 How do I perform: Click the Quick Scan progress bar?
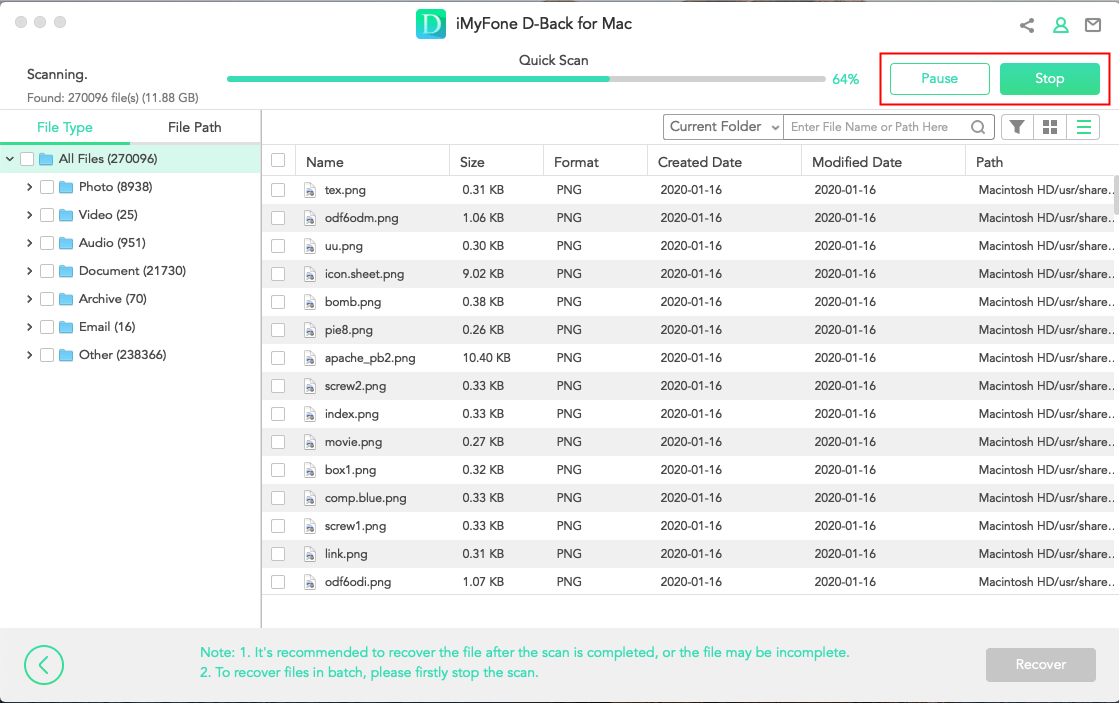pos(526,79)
